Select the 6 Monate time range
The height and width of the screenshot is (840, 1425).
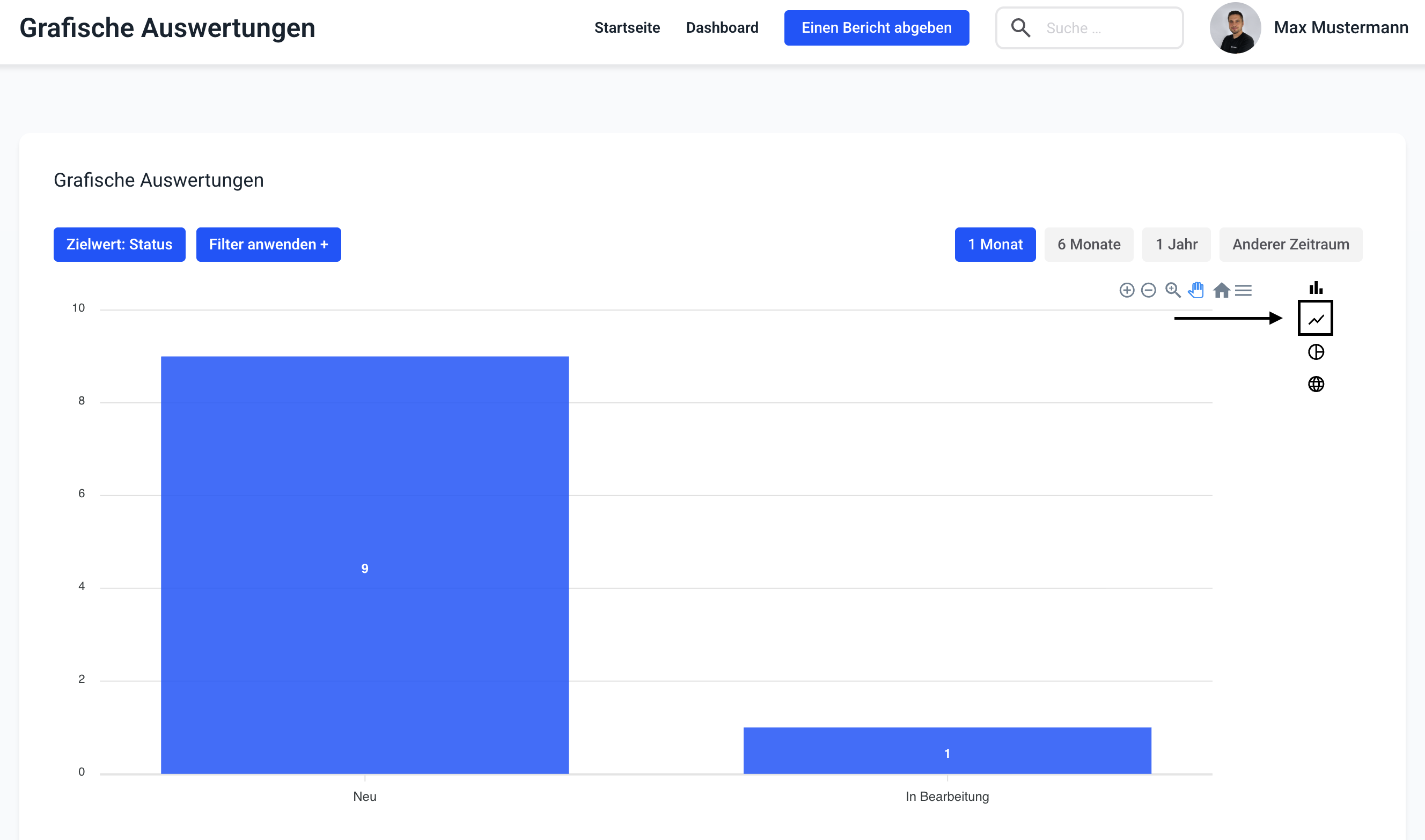1088,245
